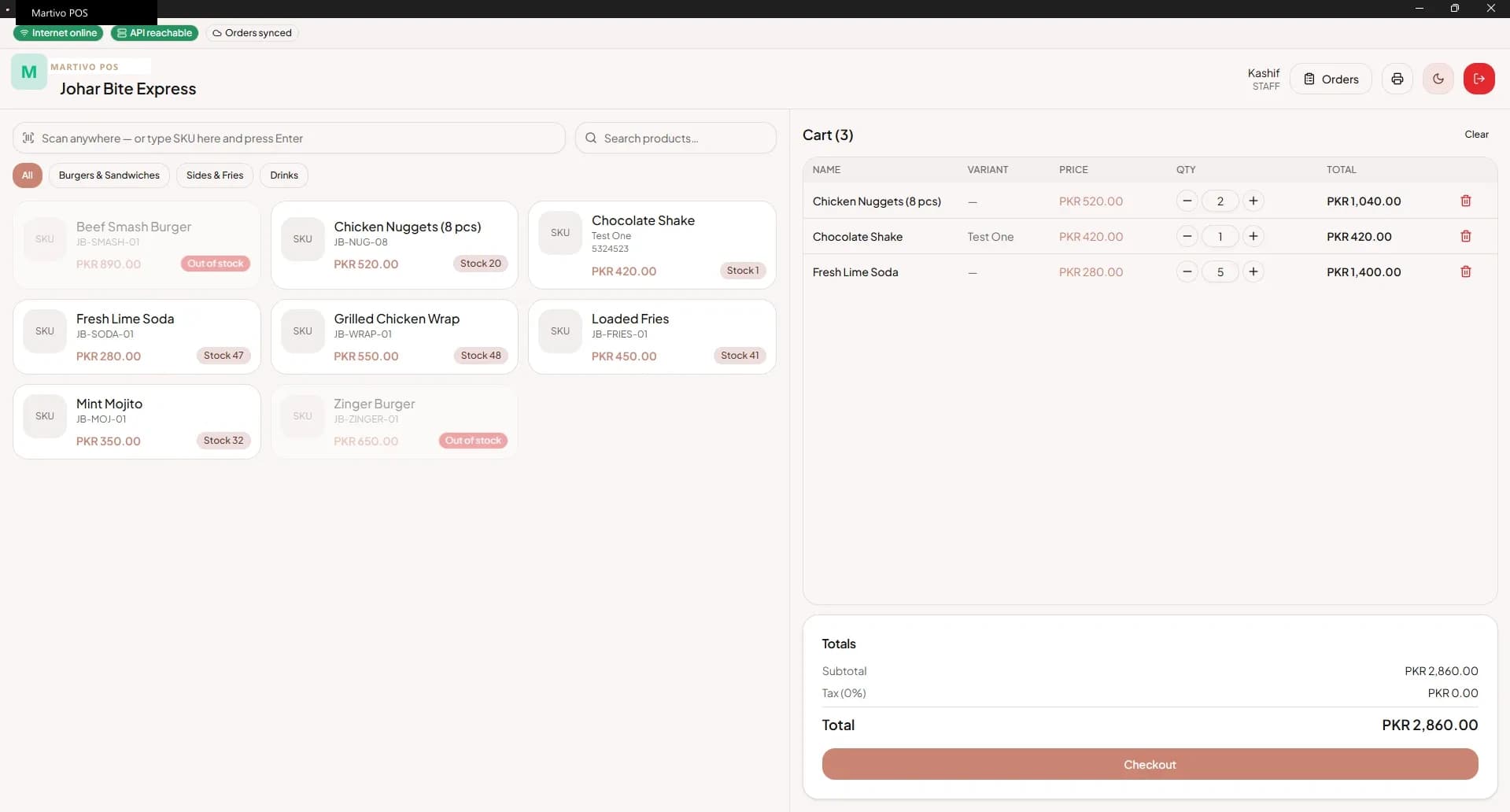The image size is (1510, 812).
Task: Increase Fresh Lime Soda quantity
Action: [x=1253, y=272]
